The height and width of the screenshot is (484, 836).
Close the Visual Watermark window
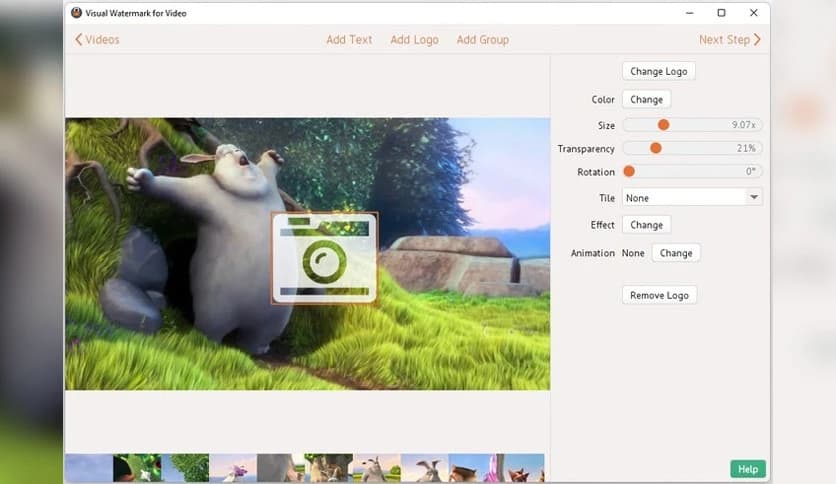point(753,13)
